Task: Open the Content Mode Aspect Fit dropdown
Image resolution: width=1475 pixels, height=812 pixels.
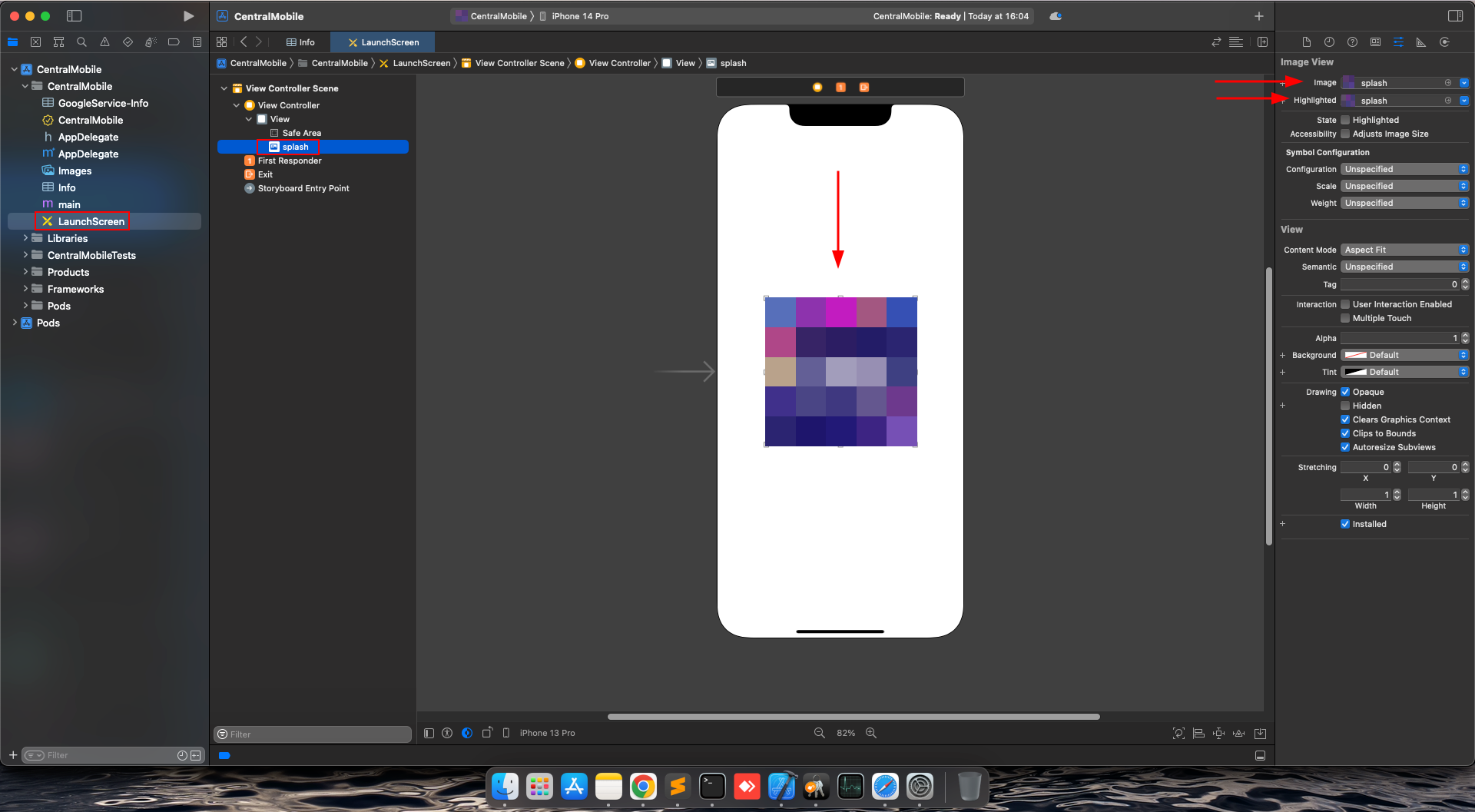Action: 1404,250
